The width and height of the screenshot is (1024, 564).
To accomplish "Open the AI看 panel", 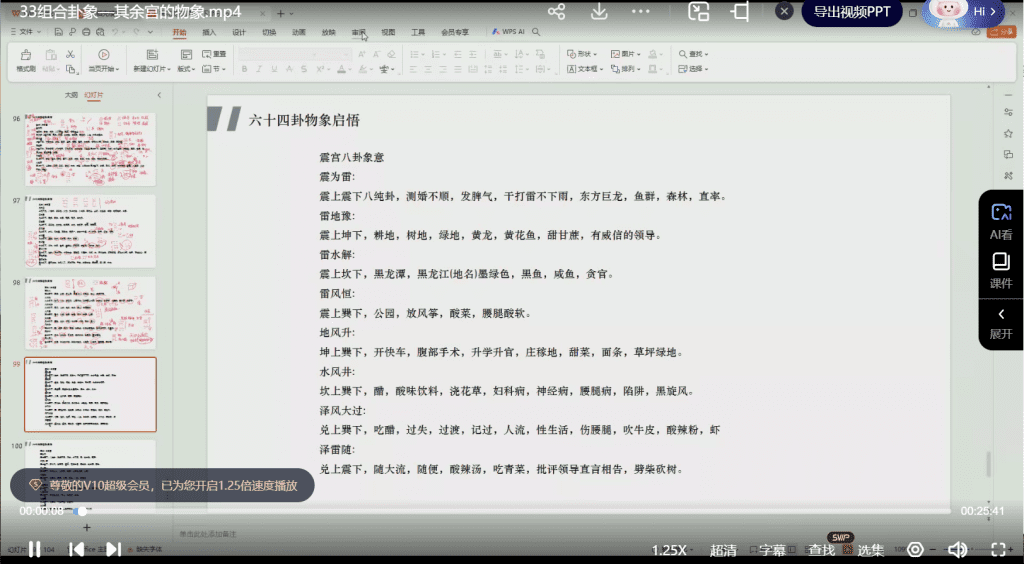I will pyautogui.click(x=1000, y=220).
